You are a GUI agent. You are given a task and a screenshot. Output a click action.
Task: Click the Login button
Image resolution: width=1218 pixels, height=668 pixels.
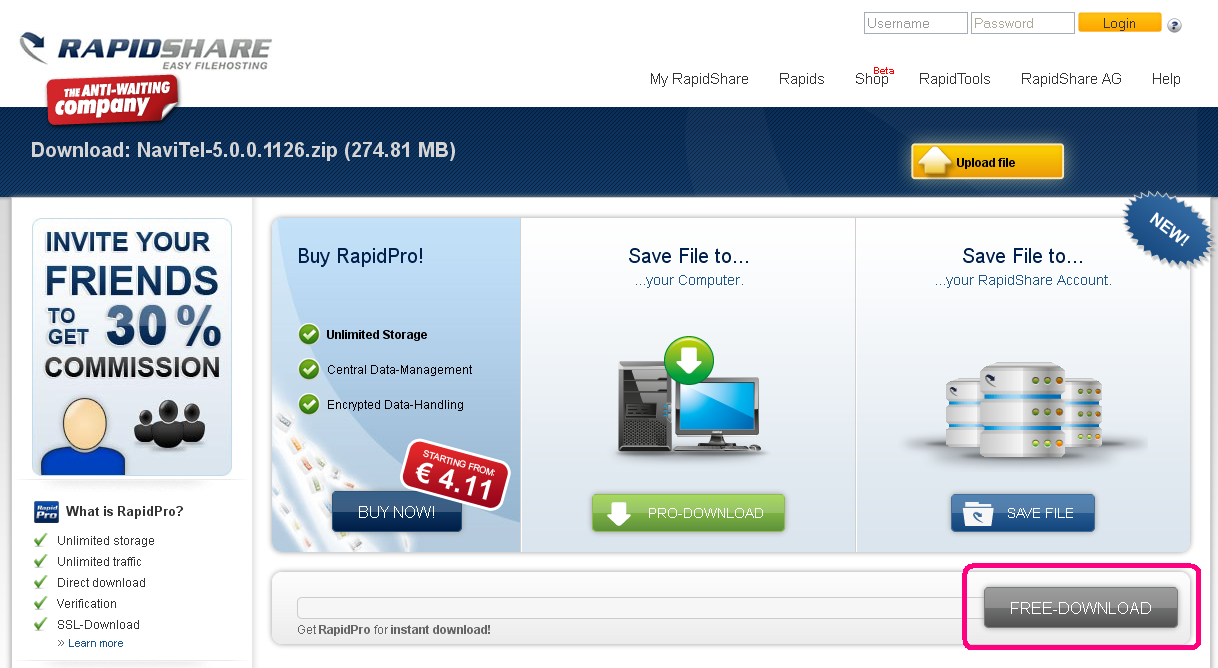click(1119, 23)
